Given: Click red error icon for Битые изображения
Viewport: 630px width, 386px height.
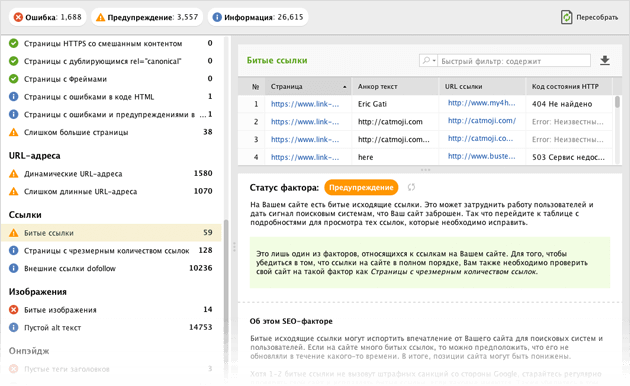Looking at the screenshot, I should (x=14, y=310).
